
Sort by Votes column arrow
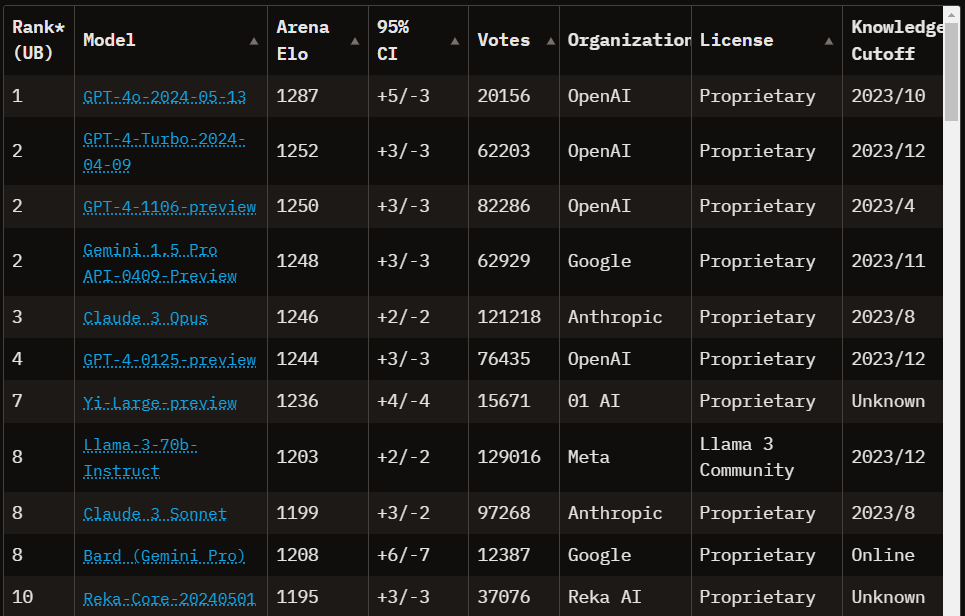pyautogui.click(x=551, y=41)
